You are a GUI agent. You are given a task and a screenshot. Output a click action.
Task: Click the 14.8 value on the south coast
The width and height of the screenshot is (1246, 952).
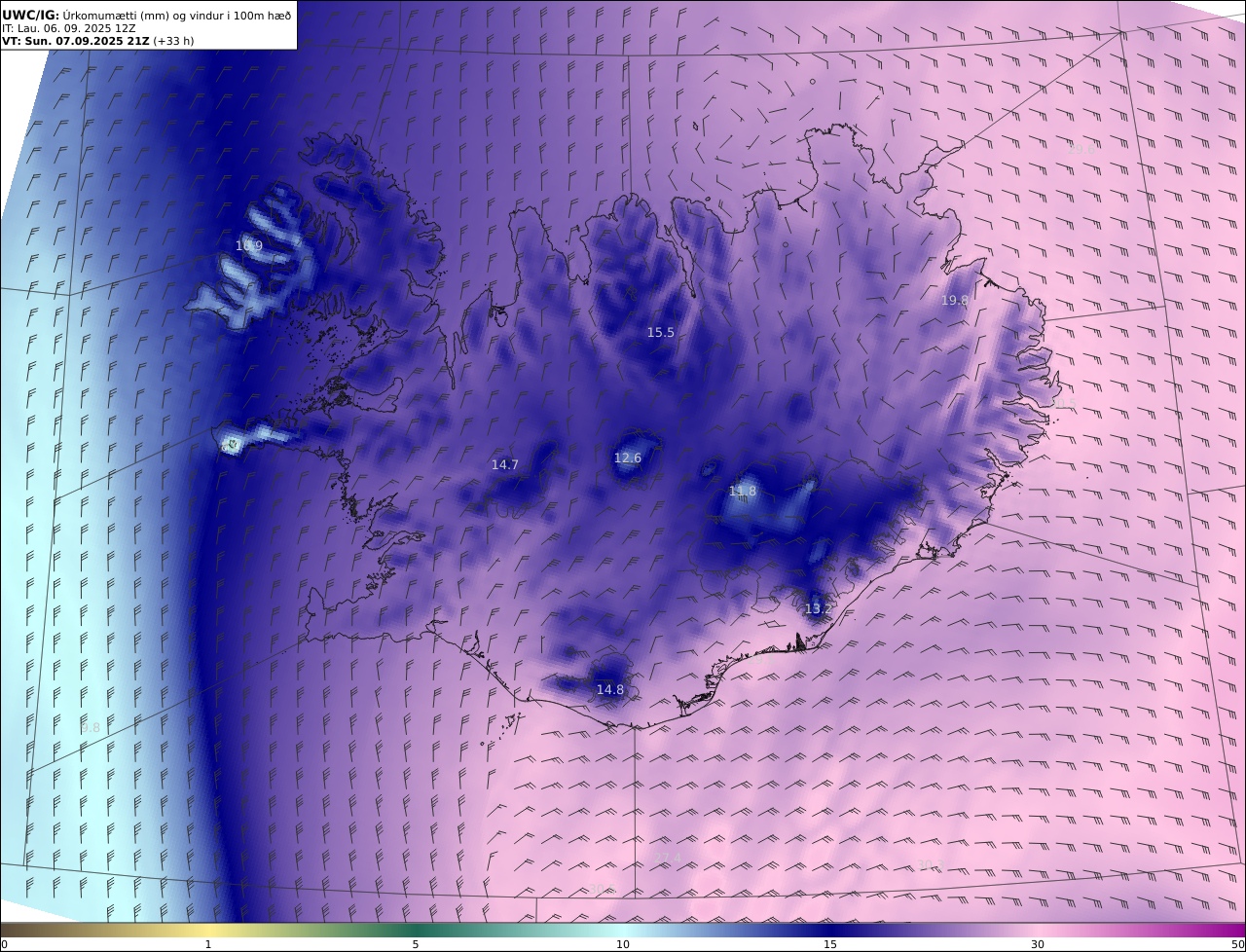(x=610, y=690)
